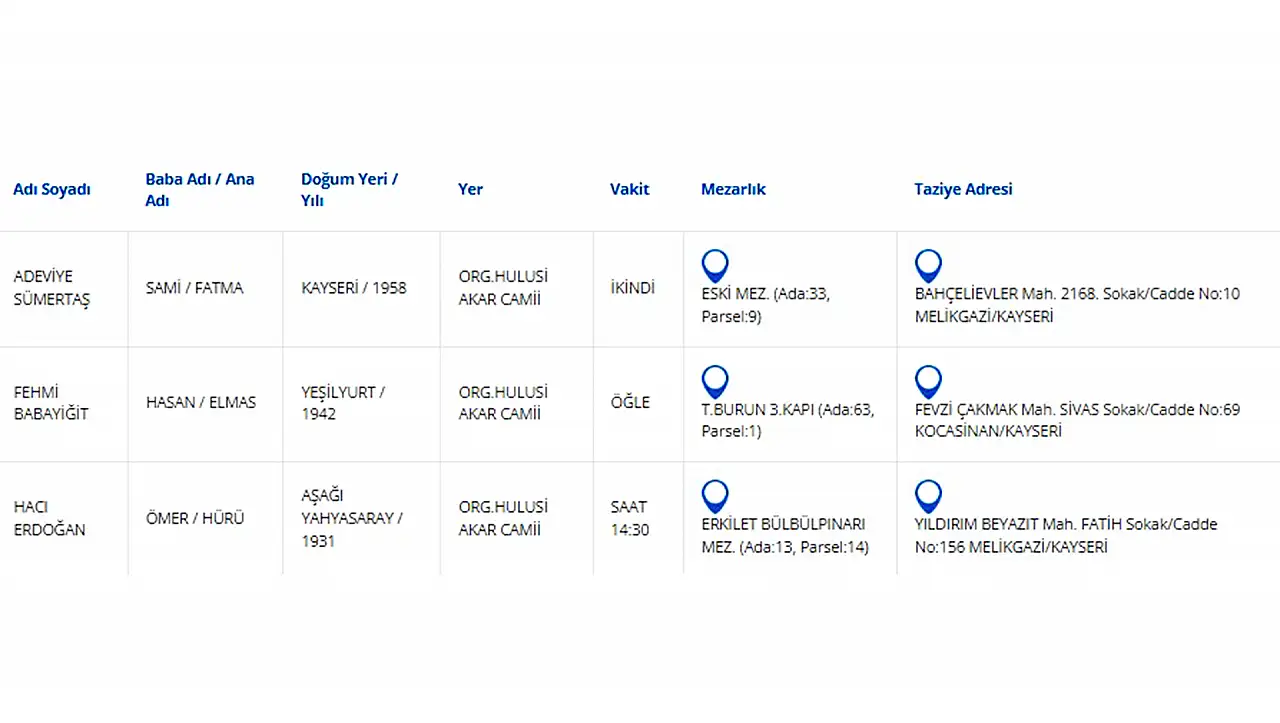Click the Mezarlık column header
1280x723 pixels.
[733, 189]
